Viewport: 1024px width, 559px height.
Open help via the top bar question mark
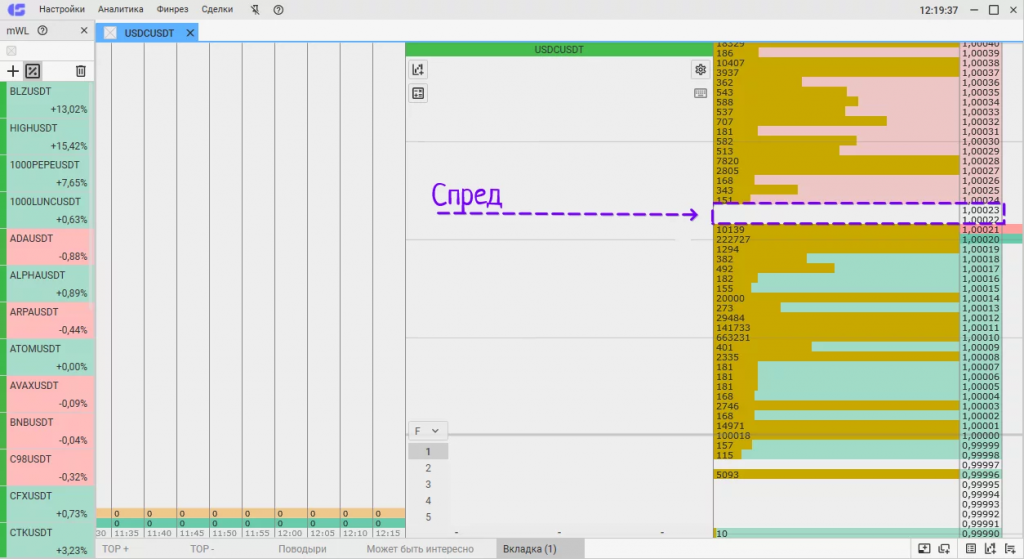click(x=278, y=10)
